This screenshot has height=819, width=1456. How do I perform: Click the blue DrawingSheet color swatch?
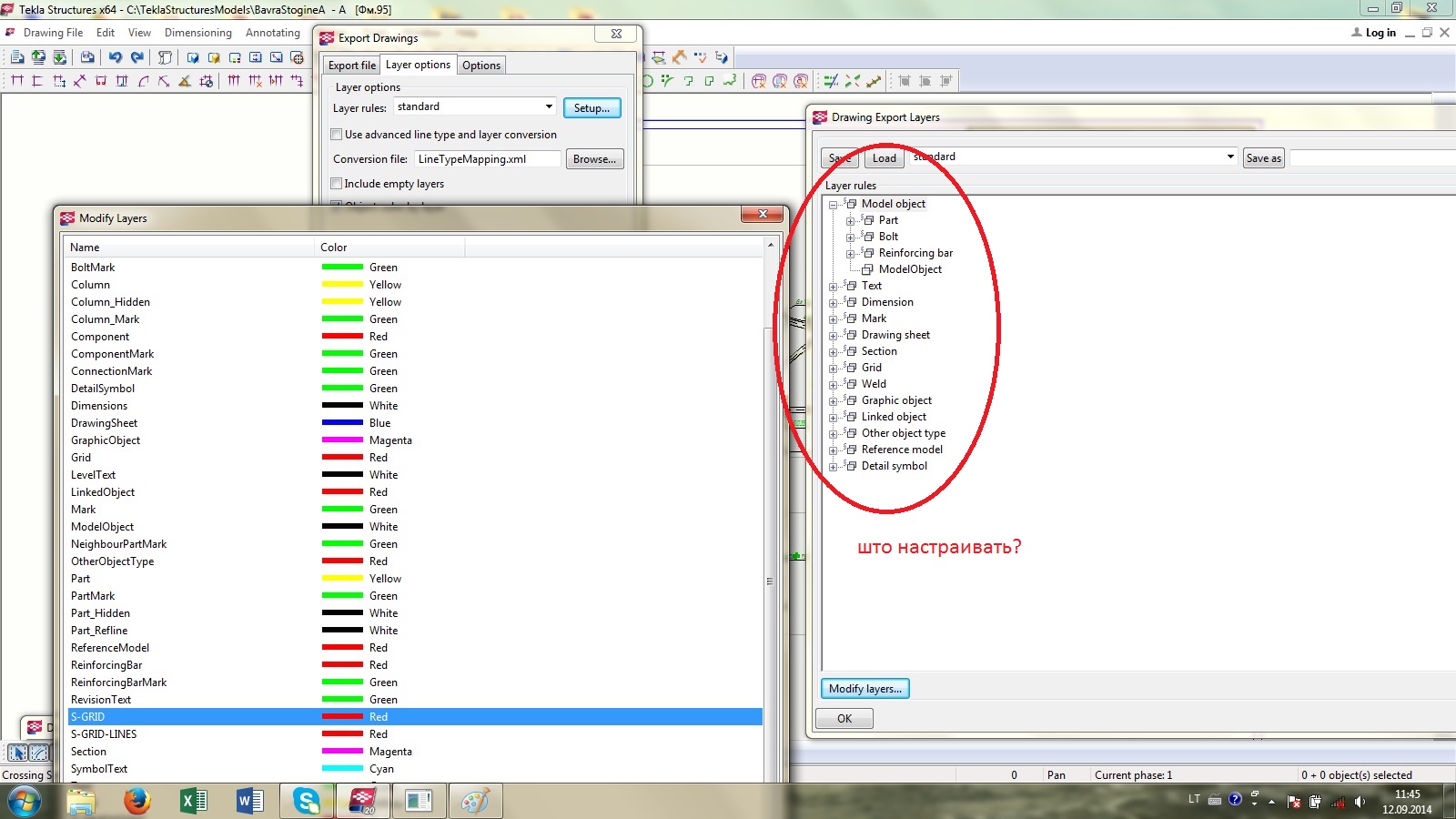click(342, 423)
